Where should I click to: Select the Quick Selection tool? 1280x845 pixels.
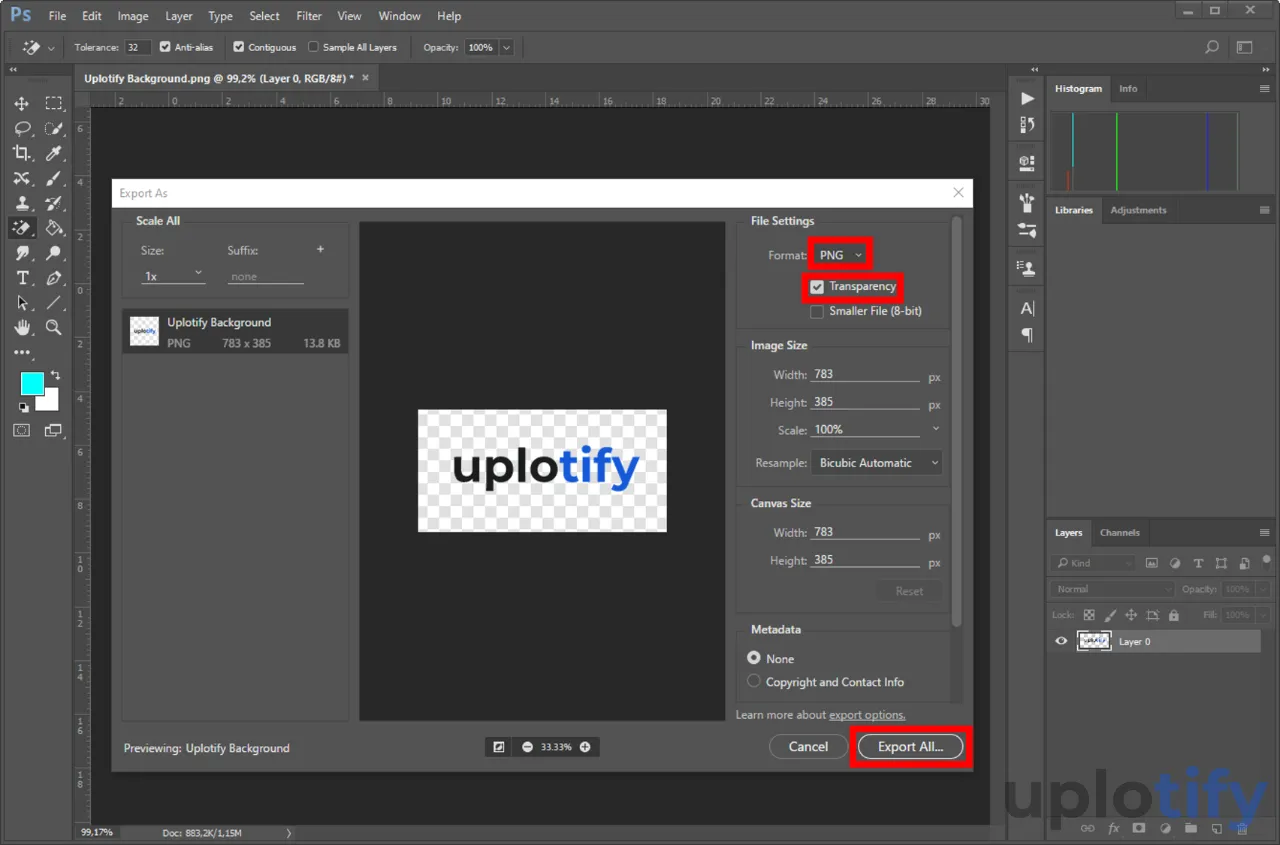[54, 129]
